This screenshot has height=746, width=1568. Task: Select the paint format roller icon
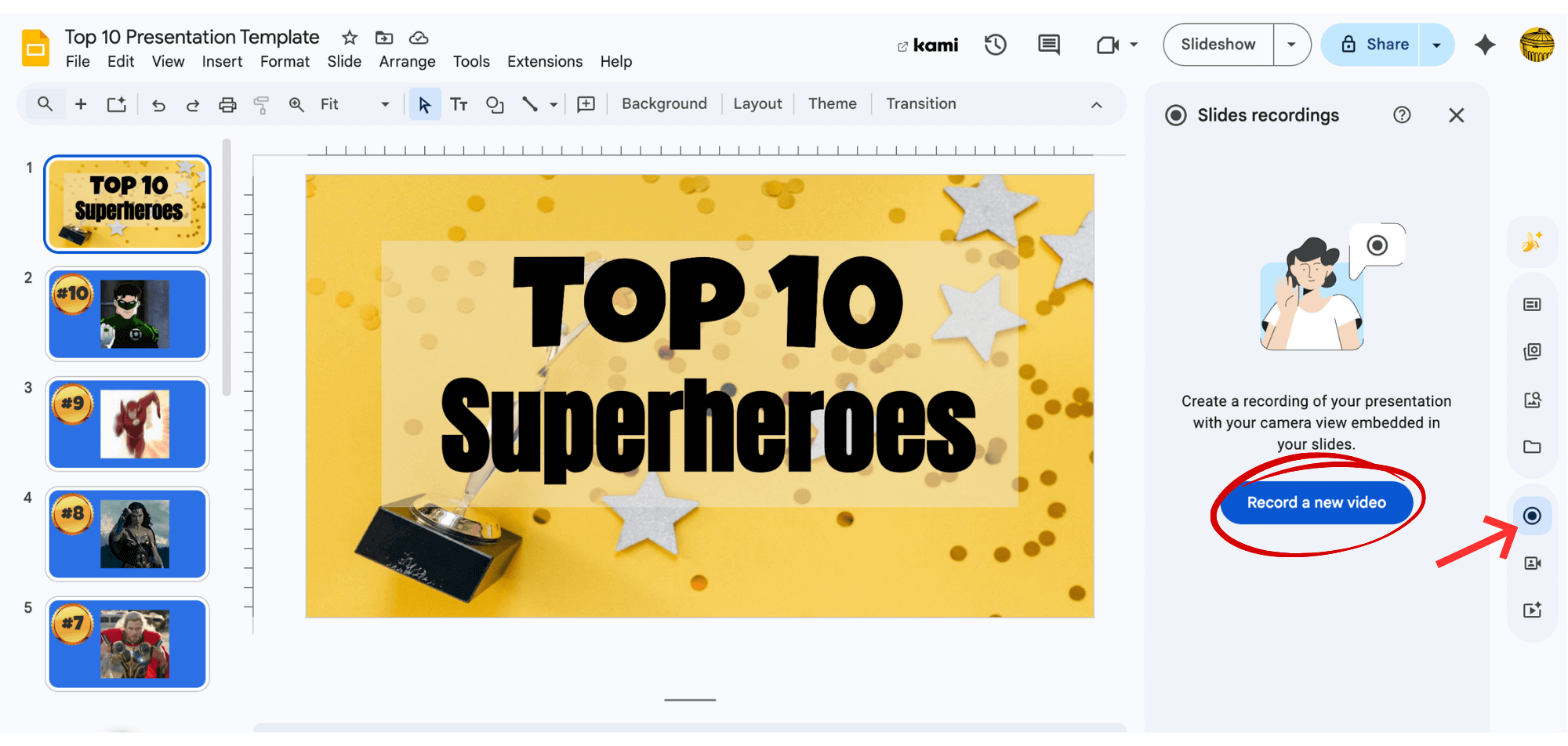[x=261, y=105]
